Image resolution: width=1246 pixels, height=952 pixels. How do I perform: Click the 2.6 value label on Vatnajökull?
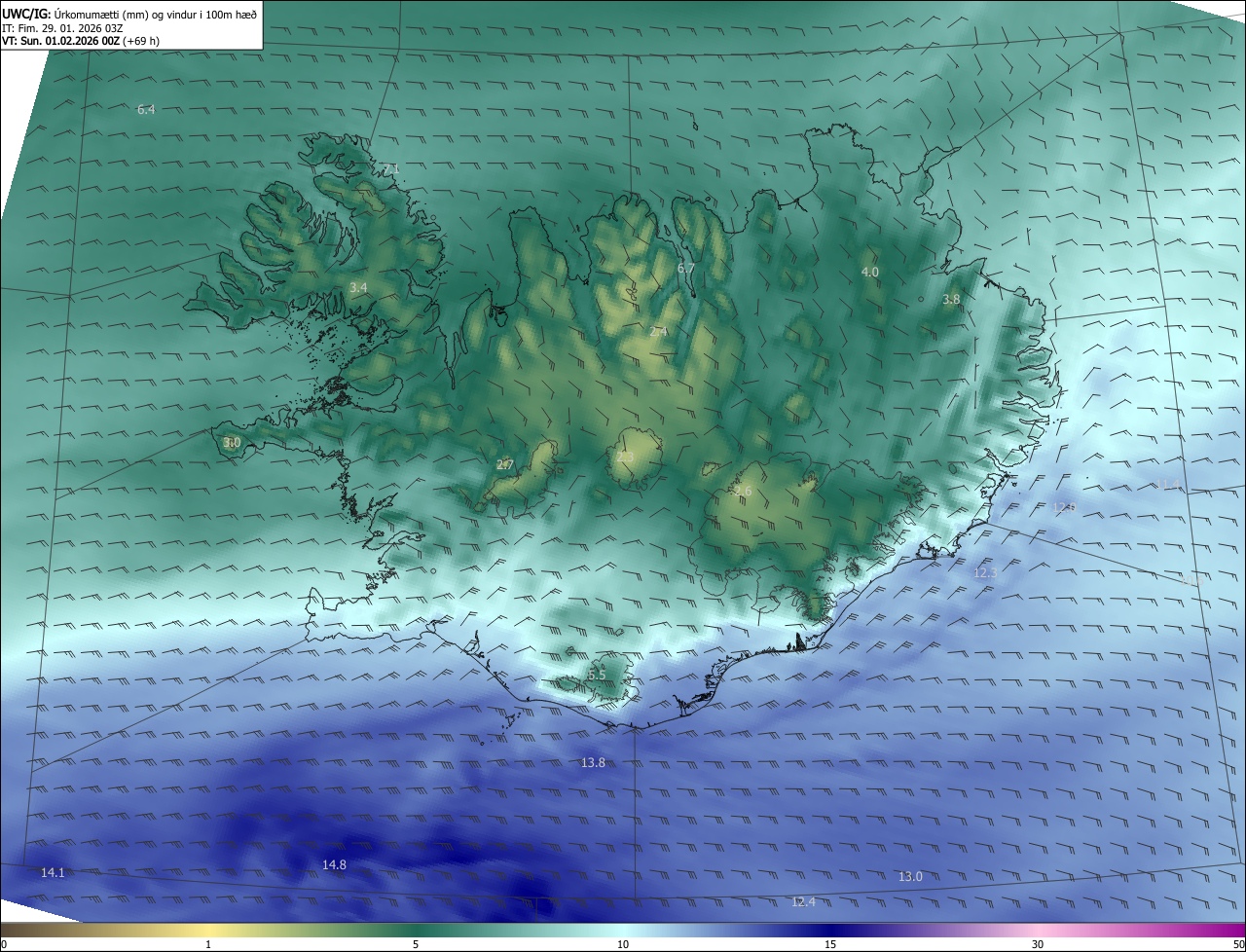(743, 492)
